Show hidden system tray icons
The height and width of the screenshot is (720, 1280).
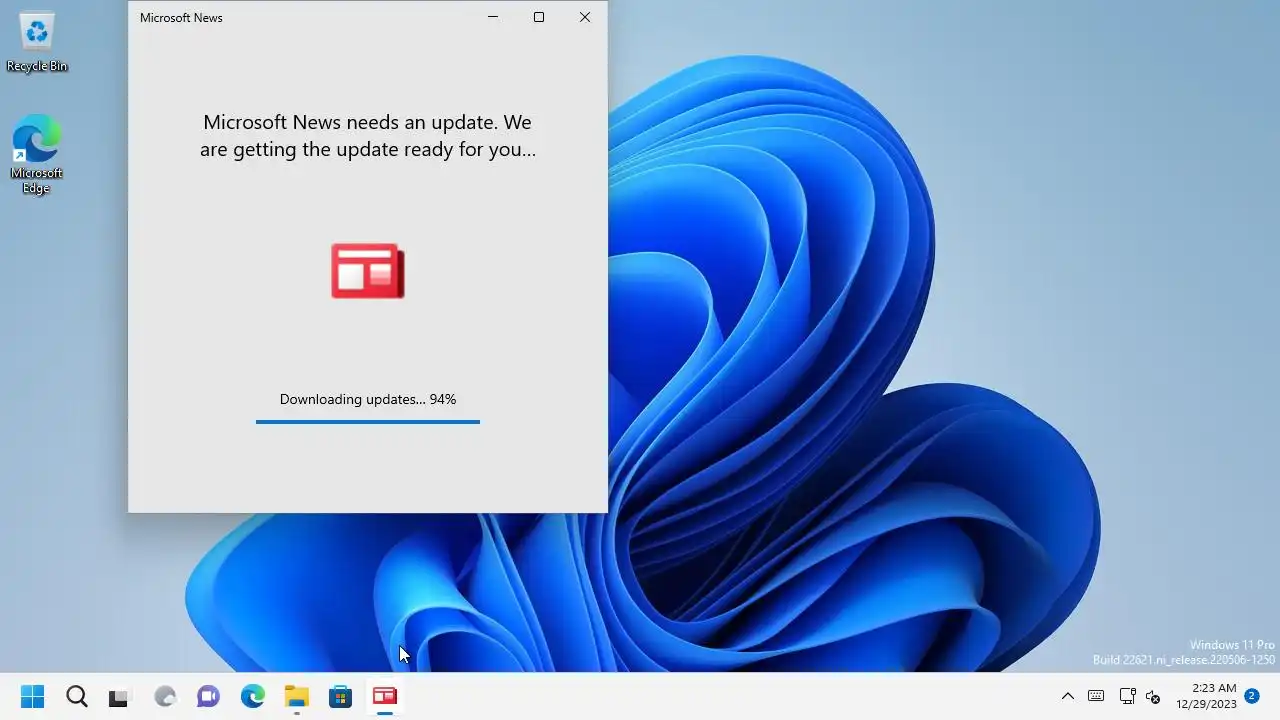click(x=1067, y=696)
